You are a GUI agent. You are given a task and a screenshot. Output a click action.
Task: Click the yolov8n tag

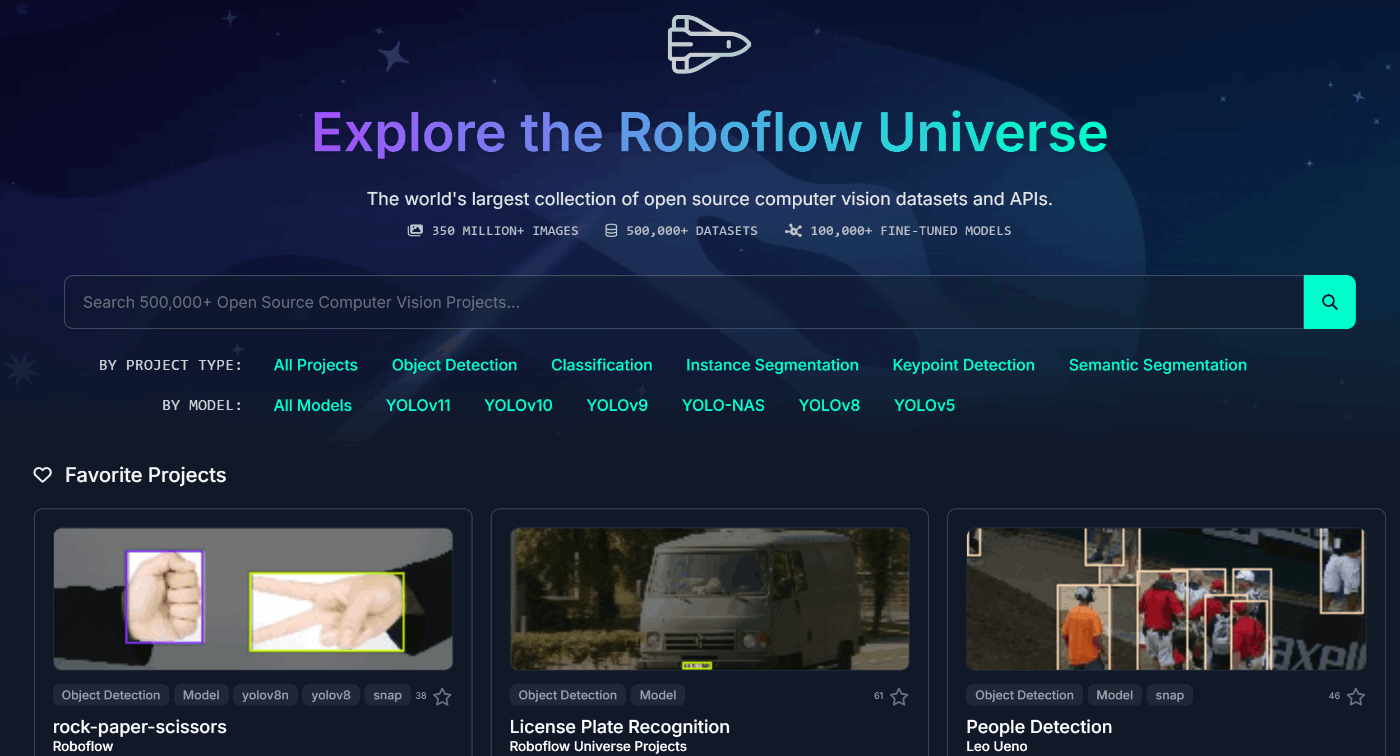(x=265, y=695)
